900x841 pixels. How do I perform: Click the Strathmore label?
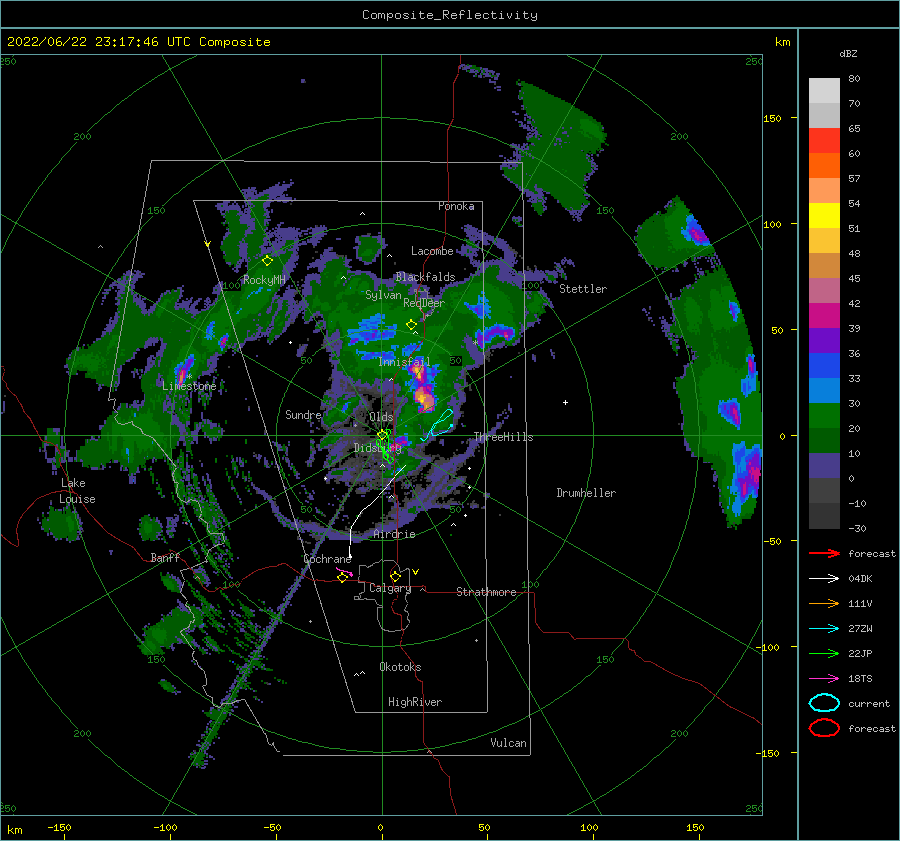click(486, 592)
